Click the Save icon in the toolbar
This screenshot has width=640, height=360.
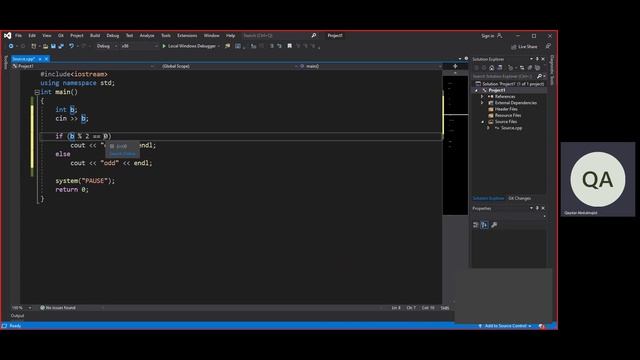coord(53,47)
